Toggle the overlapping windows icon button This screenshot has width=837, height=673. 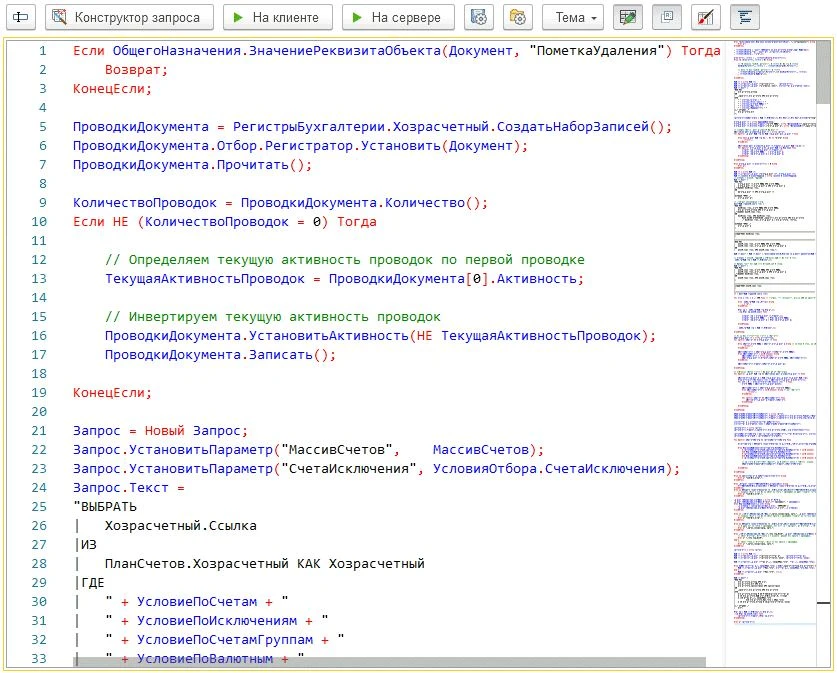(666, 17)
